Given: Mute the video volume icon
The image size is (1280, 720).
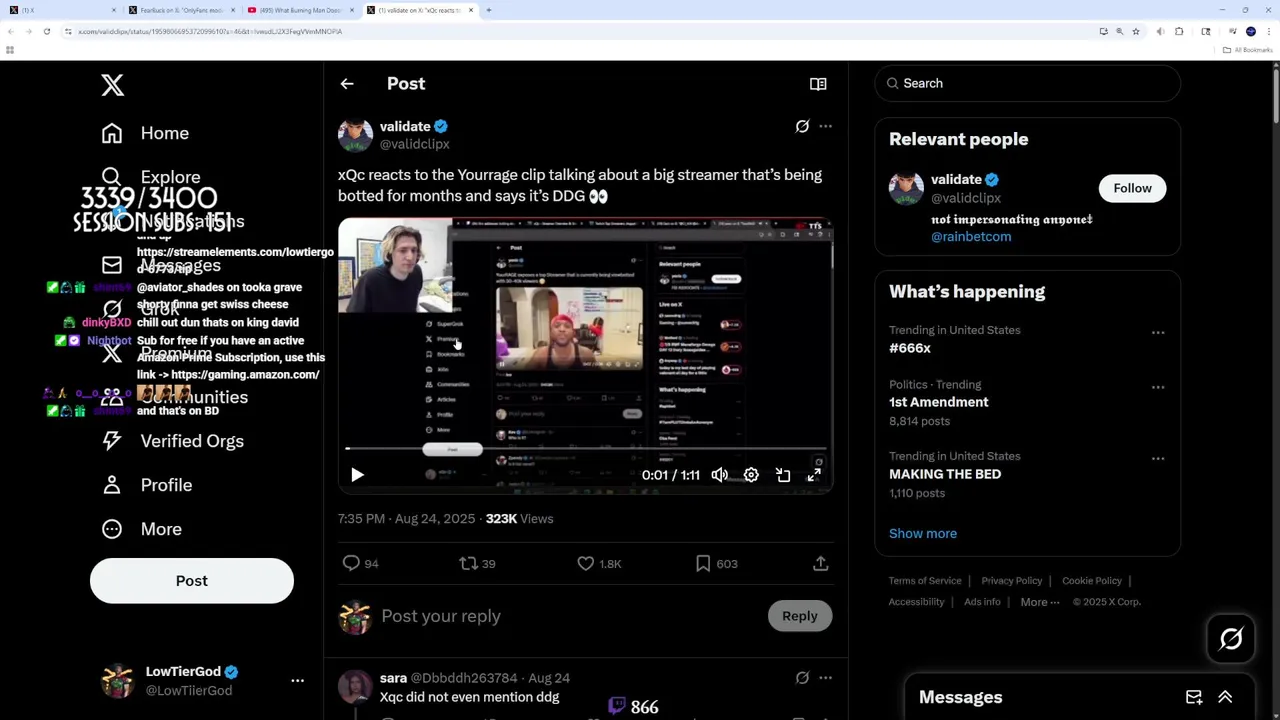Looking at the screenshot, I should click(720, 475).
